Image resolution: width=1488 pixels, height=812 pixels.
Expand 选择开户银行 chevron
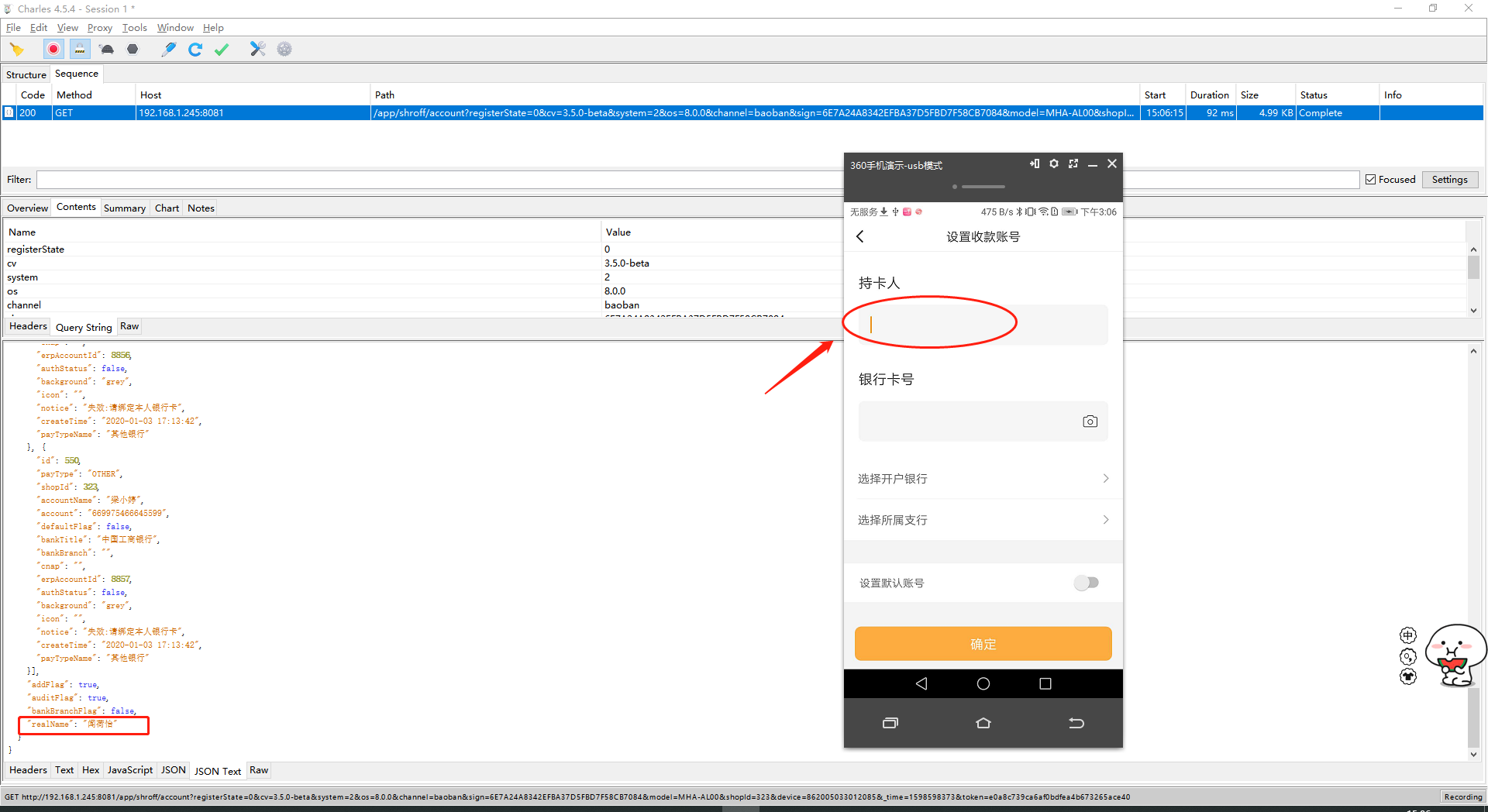[1106, 479]
